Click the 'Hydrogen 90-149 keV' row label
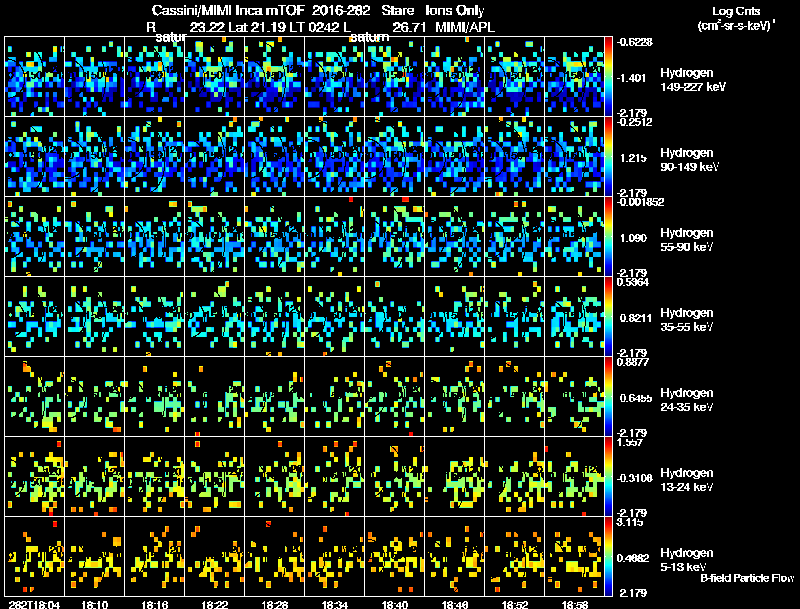 690,160
